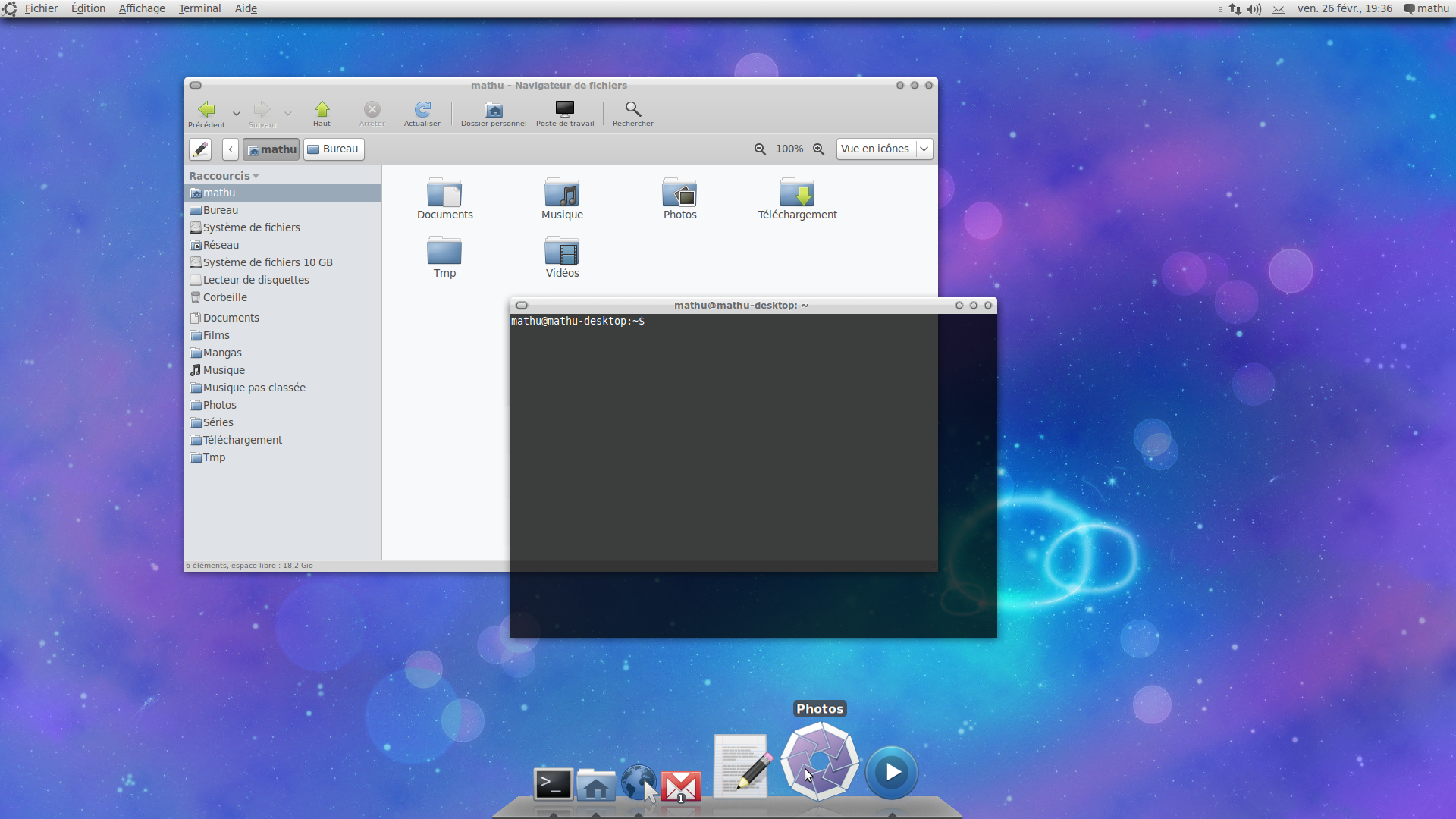Image resolution: width=1456 pixels, height=819 pixels.
Task: Open Réseau in the sidebar
Action: [x=283, y=246]
